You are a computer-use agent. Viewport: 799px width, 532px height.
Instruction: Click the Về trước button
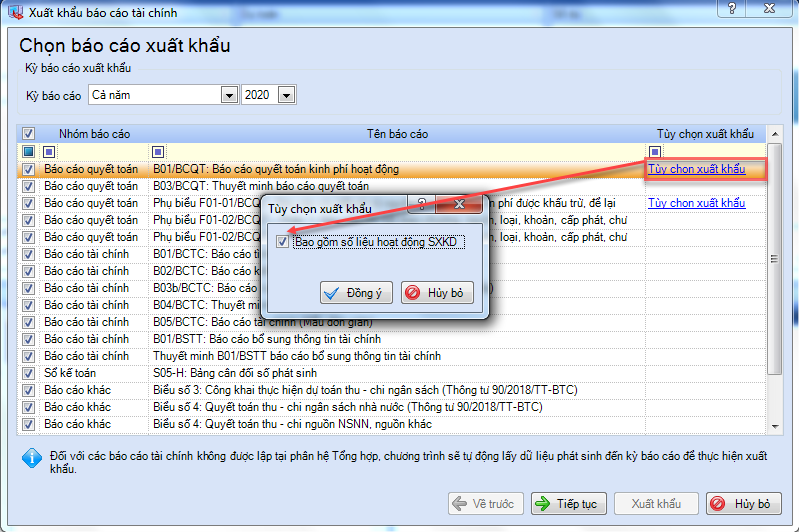click(x=486, y=504)
